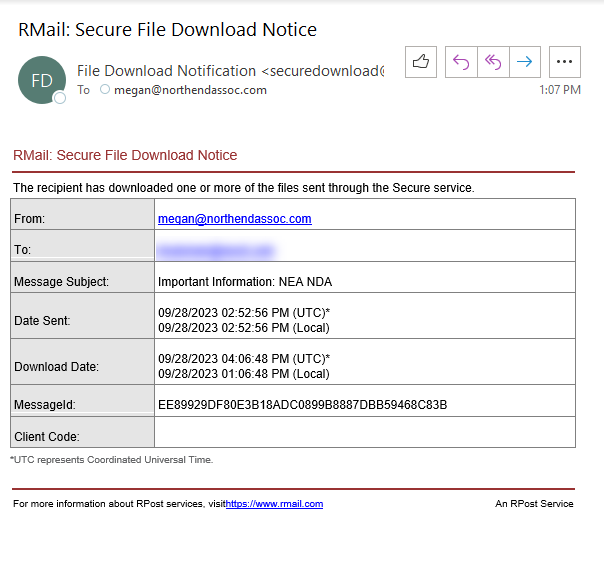Open the More actions ellipsis menu
Viewport: 604px width, 563px height.
tap(564, 62)
